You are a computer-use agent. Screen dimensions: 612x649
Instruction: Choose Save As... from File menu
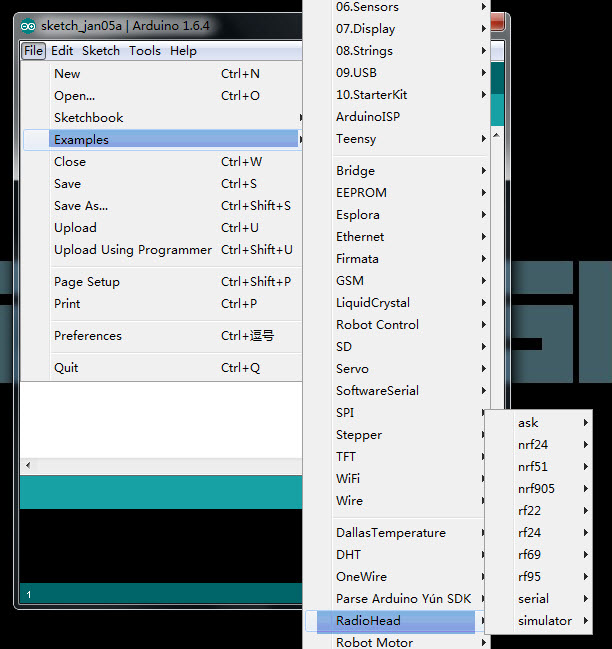(x=161, y=206)
